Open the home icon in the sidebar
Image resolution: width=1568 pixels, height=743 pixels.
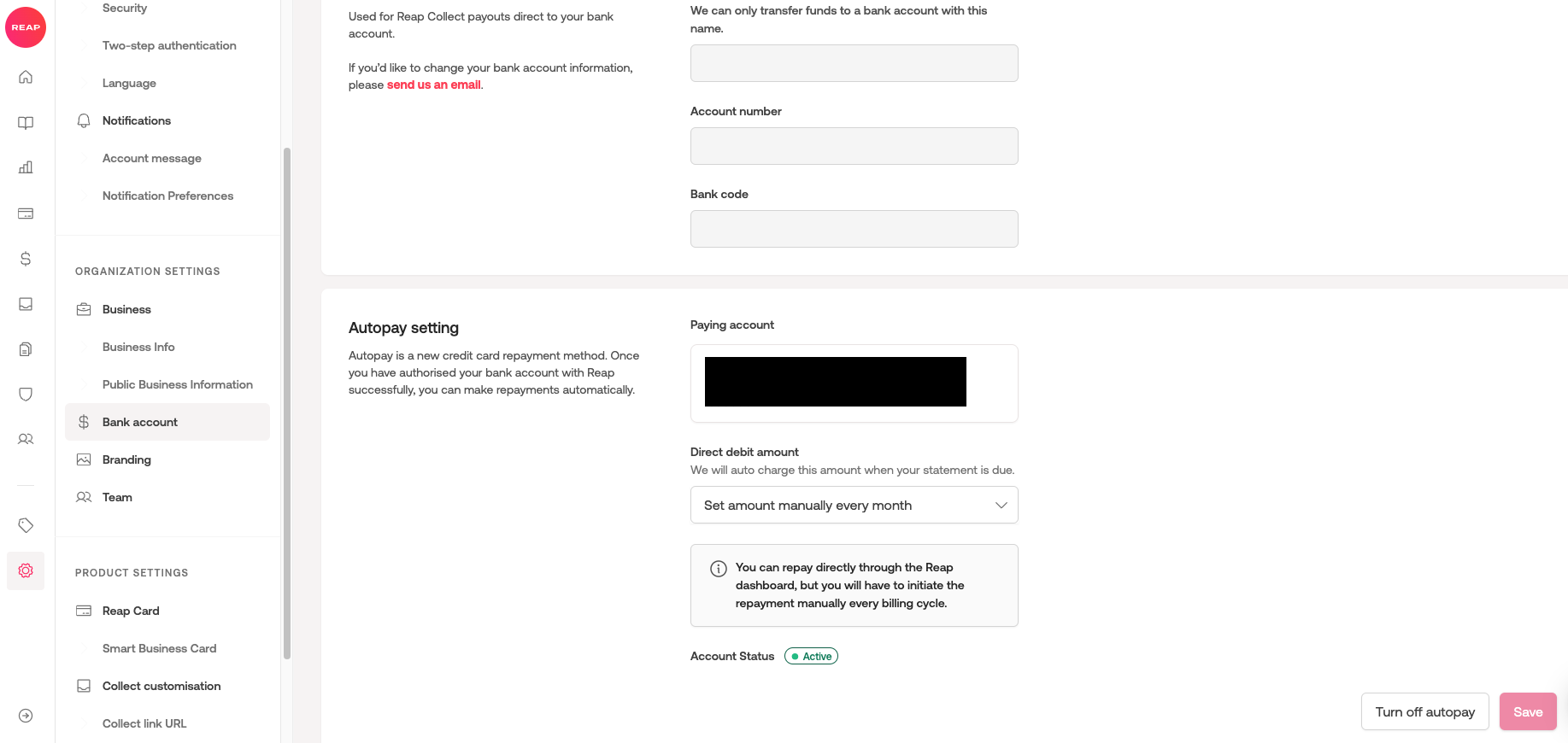(x=26, y=78)
